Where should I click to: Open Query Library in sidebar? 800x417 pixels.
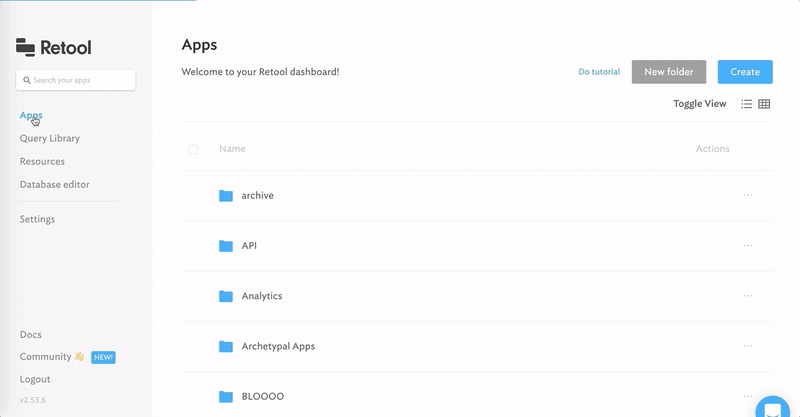coord(49,138)
